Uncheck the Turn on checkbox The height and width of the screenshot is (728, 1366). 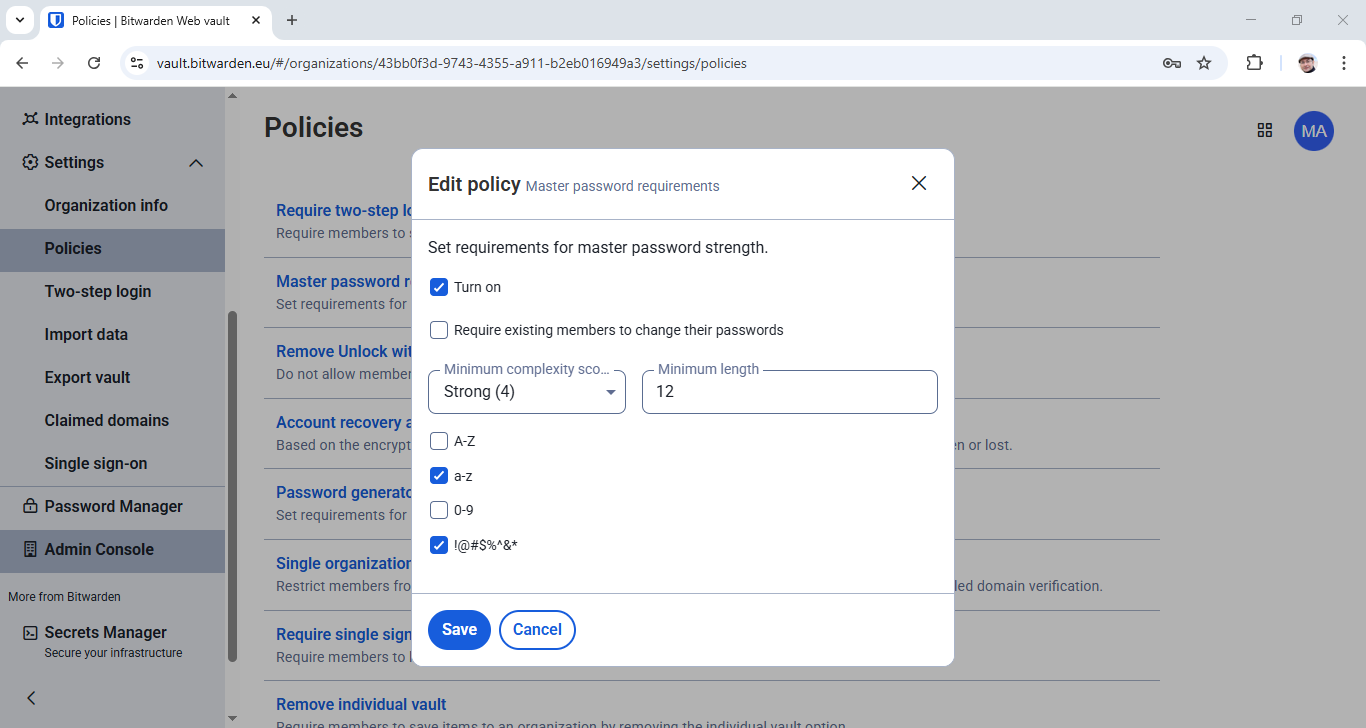[x=438, y=287]
